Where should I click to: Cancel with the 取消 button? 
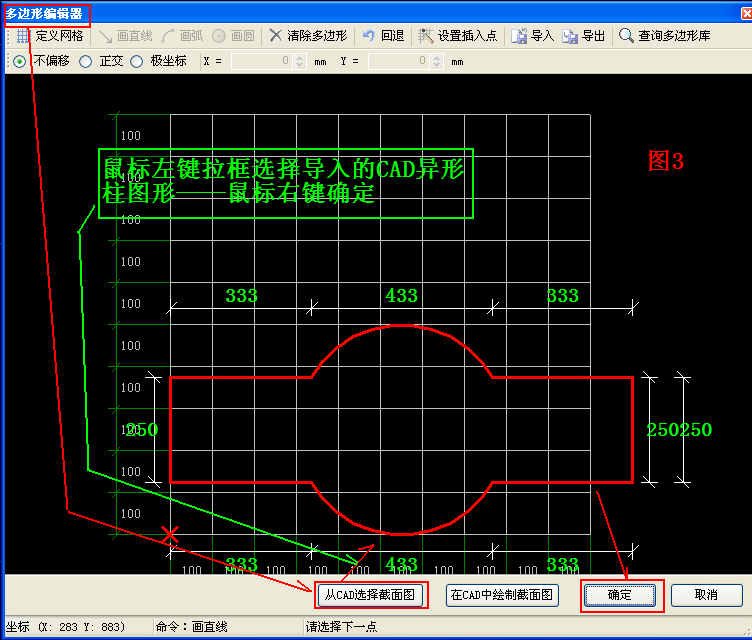706,595
